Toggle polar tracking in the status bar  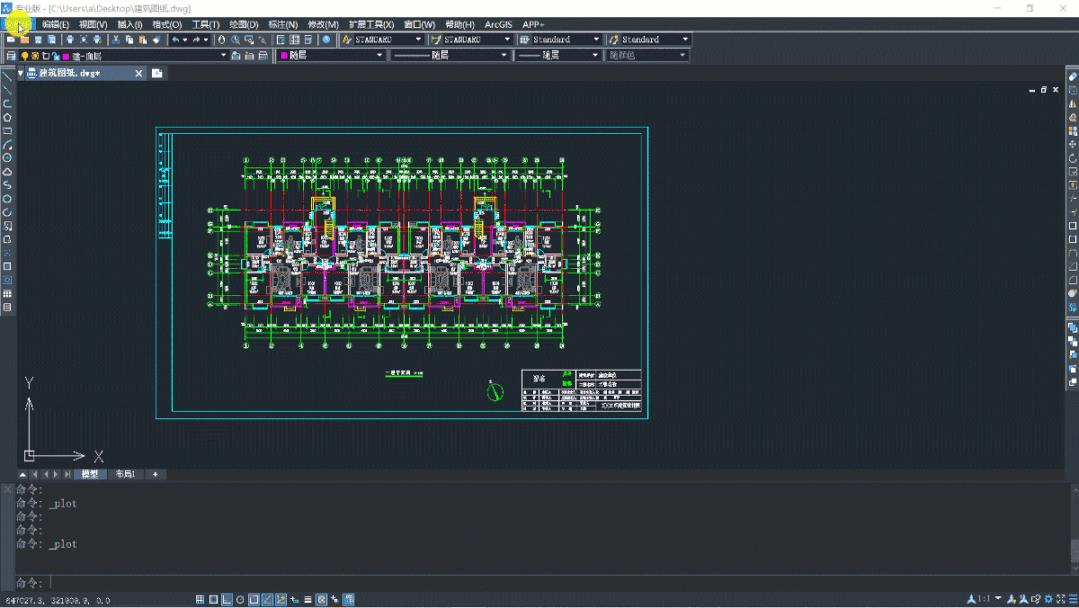[240, 600]
